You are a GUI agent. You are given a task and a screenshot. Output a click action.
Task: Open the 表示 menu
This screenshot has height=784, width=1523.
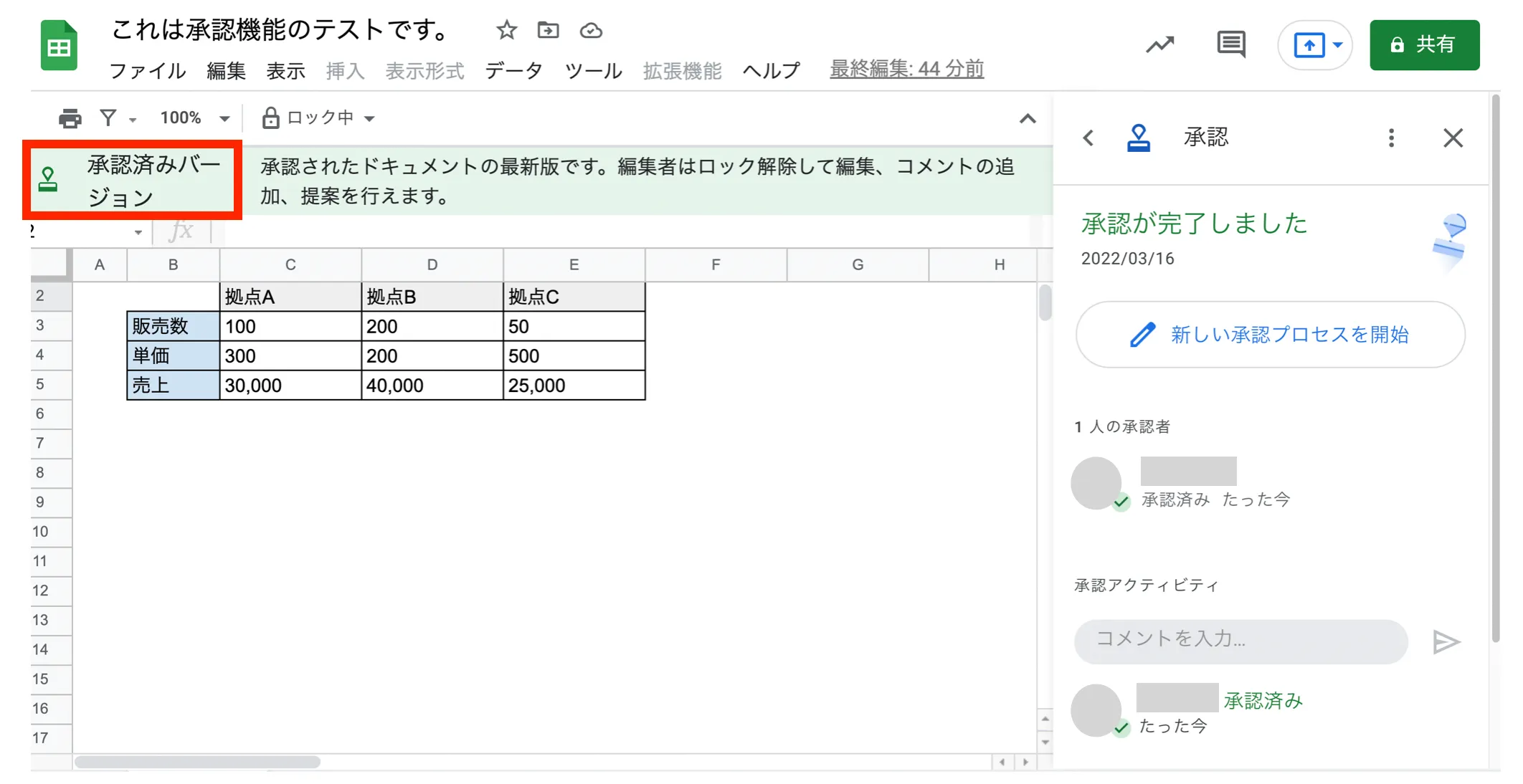click(285, 70)
